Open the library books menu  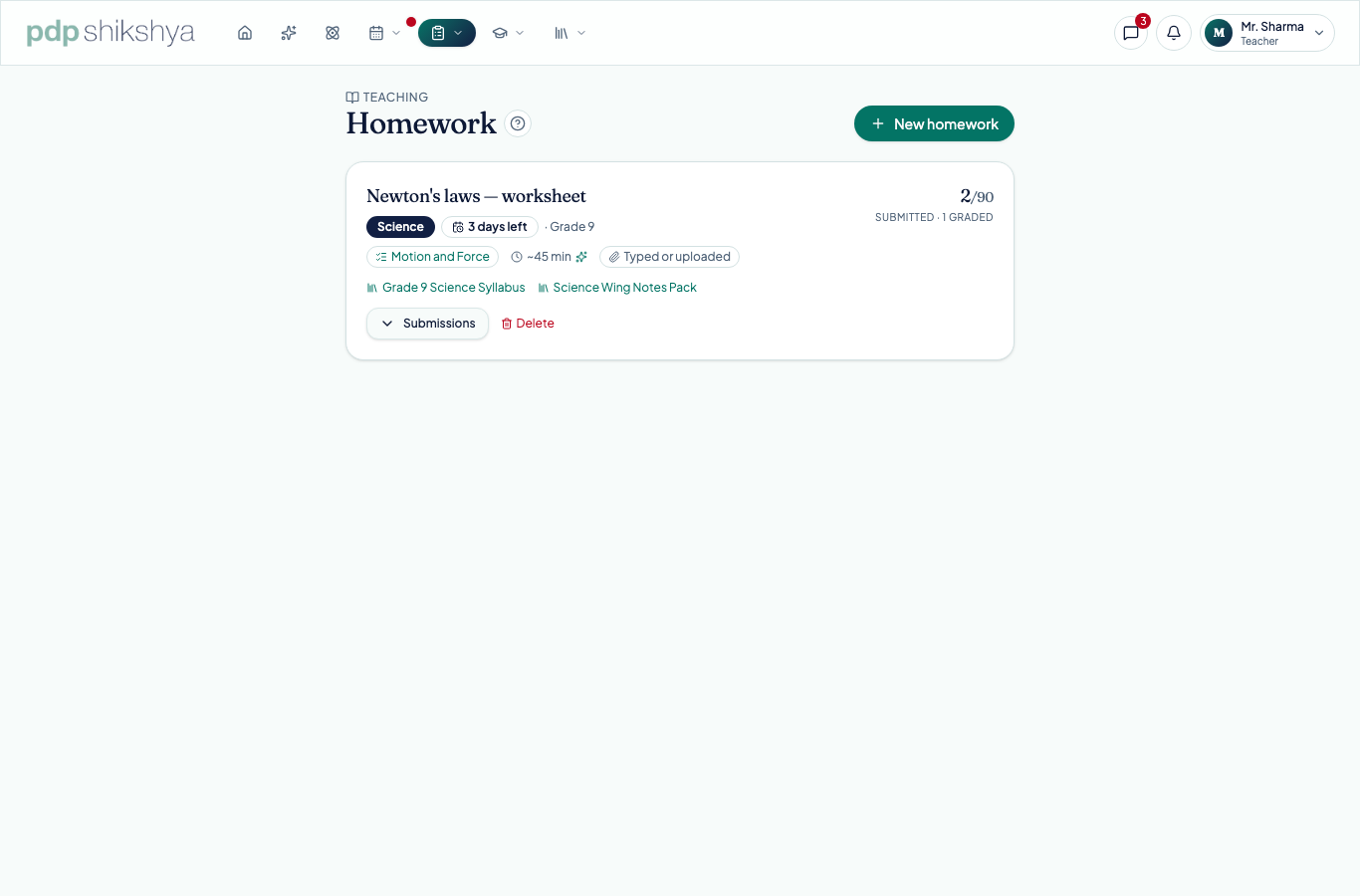(x=569, y=33)
